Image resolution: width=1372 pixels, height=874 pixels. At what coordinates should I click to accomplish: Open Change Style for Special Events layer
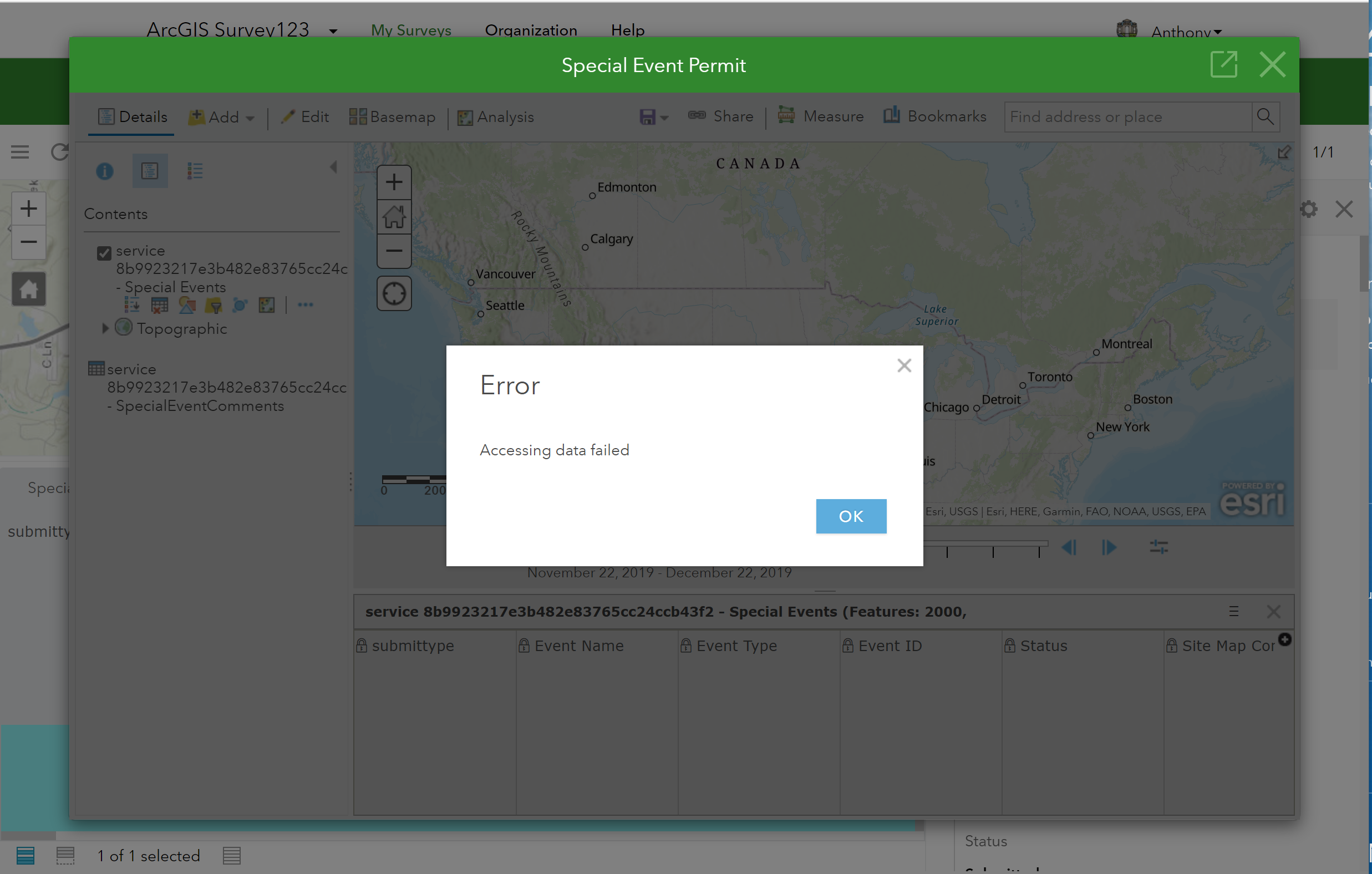tap(187, 306)
